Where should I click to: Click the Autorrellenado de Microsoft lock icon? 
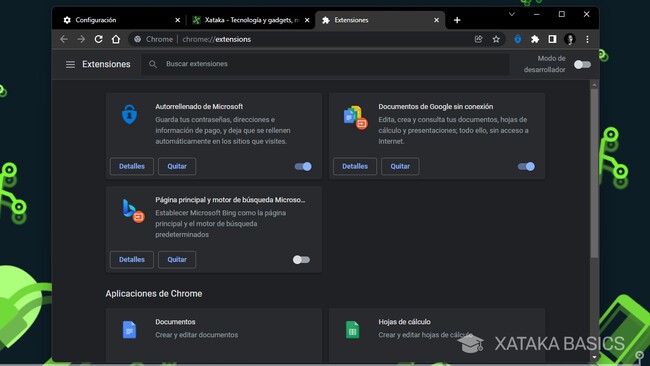pos(129,114)
